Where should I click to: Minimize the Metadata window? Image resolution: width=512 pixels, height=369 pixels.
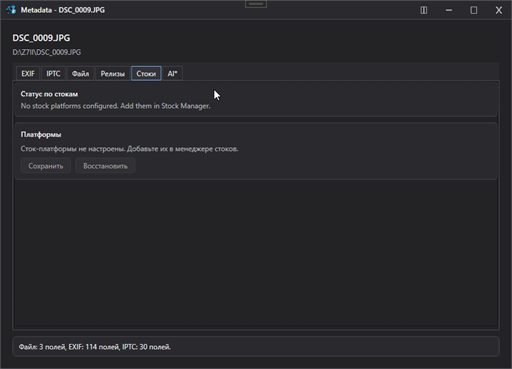point(449,10)
